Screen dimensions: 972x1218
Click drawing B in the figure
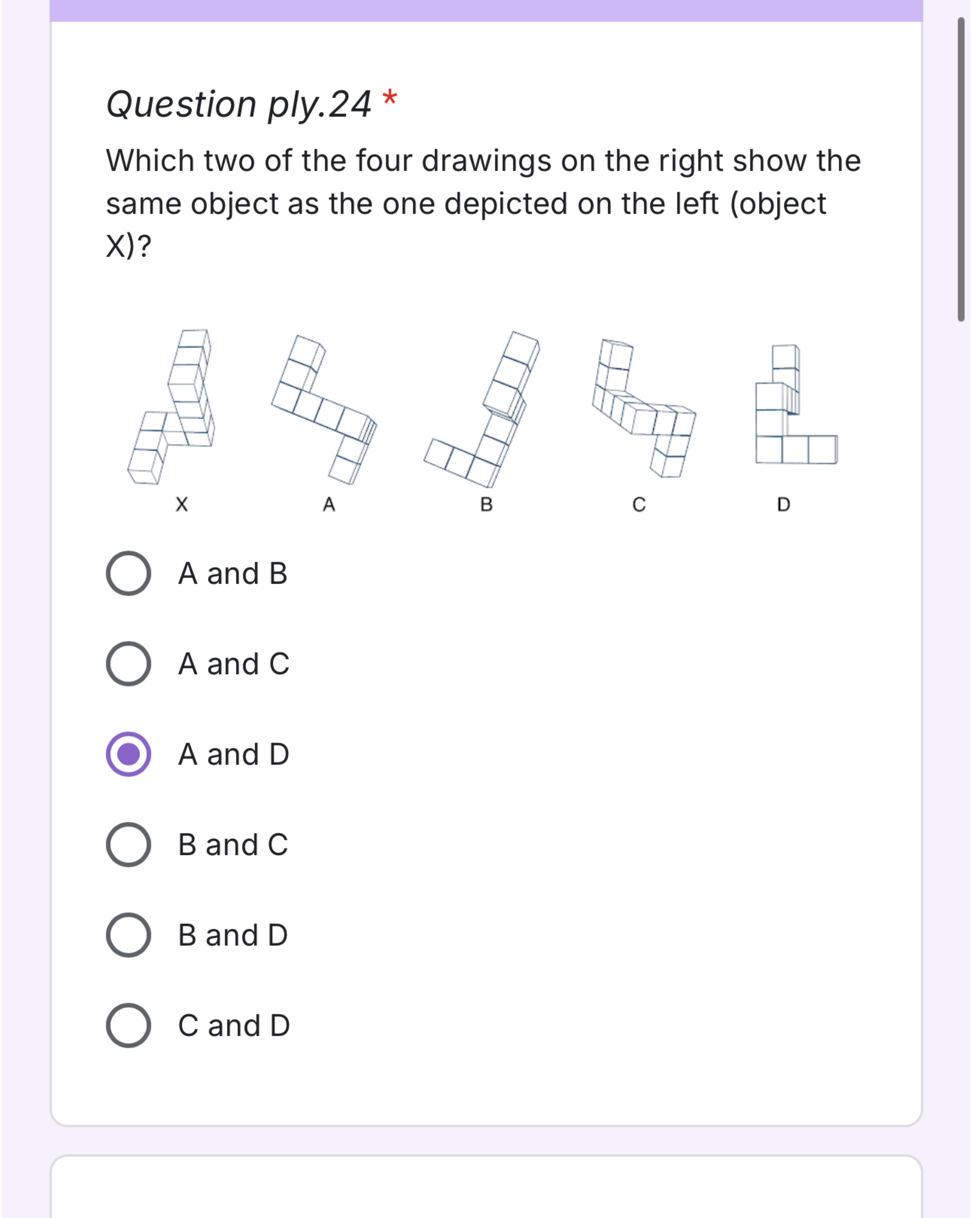click(x=483, y=405)
